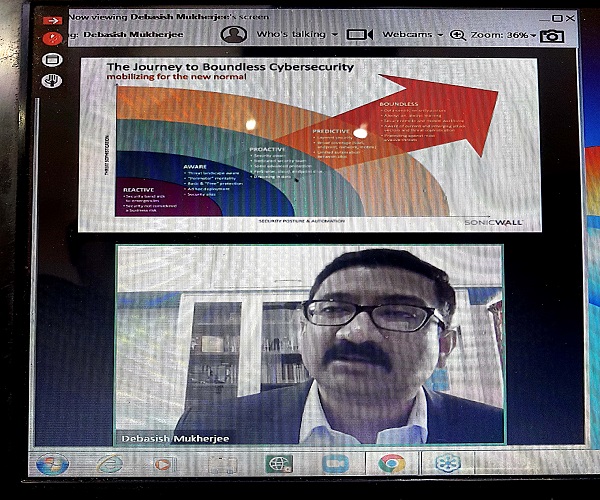Click the slide title Journey to Boundless Cybersecurity
This screenshot has width=600, height=500.
230,67
